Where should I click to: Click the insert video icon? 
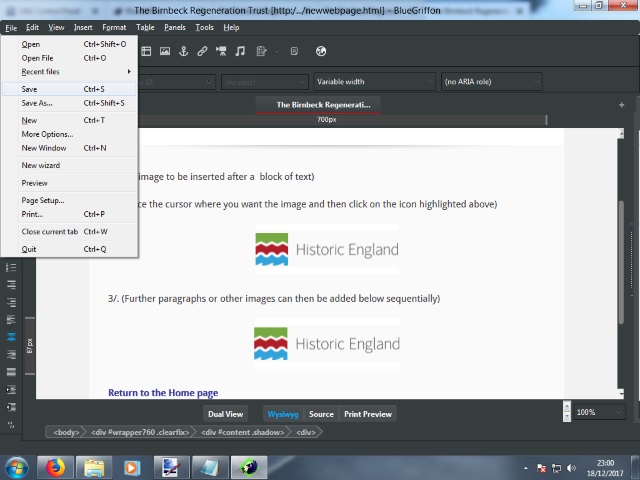(x=221, y=51)
